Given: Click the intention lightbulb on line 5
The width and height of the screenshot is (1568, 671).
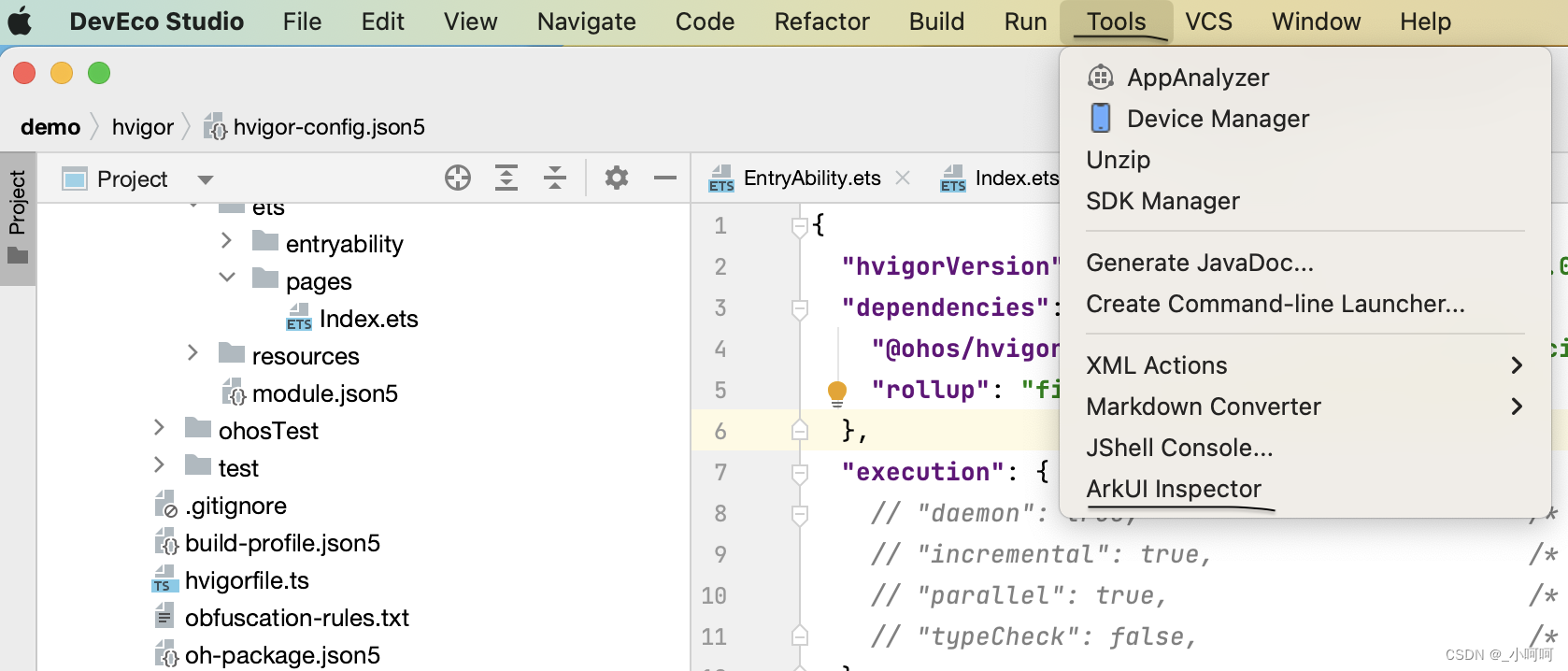Looking at the screenshot, I should (x=837, y=393).
